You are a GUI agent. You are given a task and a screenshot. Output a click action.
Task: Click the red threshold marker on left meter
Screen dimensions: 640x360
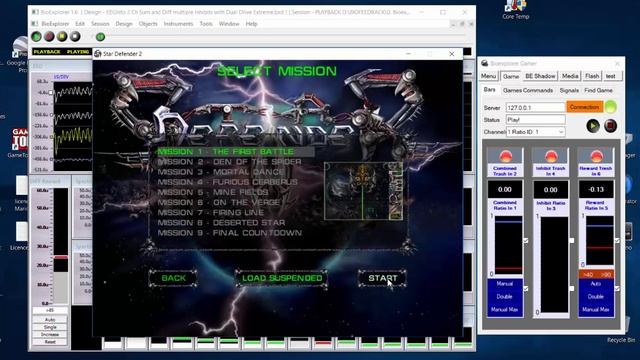click(61, 257)
